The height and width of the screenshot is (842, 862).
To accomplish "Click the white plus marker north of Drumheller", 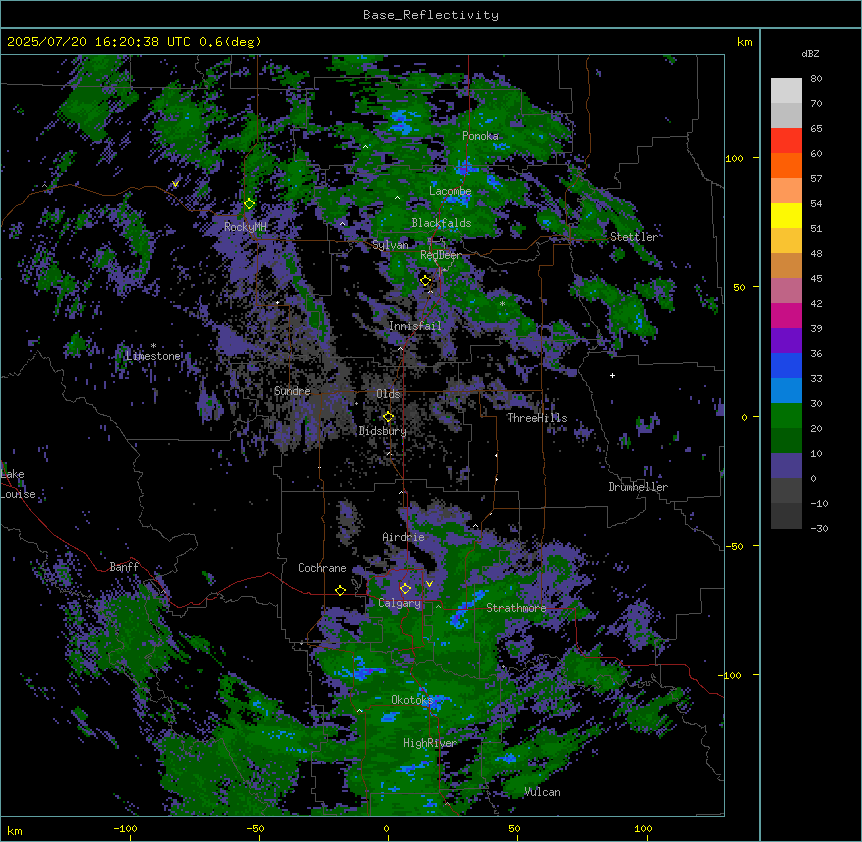I will (x=612, y=375).
